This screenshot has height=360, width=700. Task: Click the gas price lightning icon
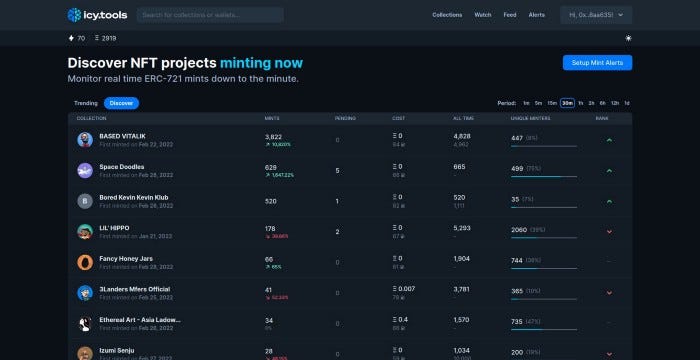click(x=71, y=38)
